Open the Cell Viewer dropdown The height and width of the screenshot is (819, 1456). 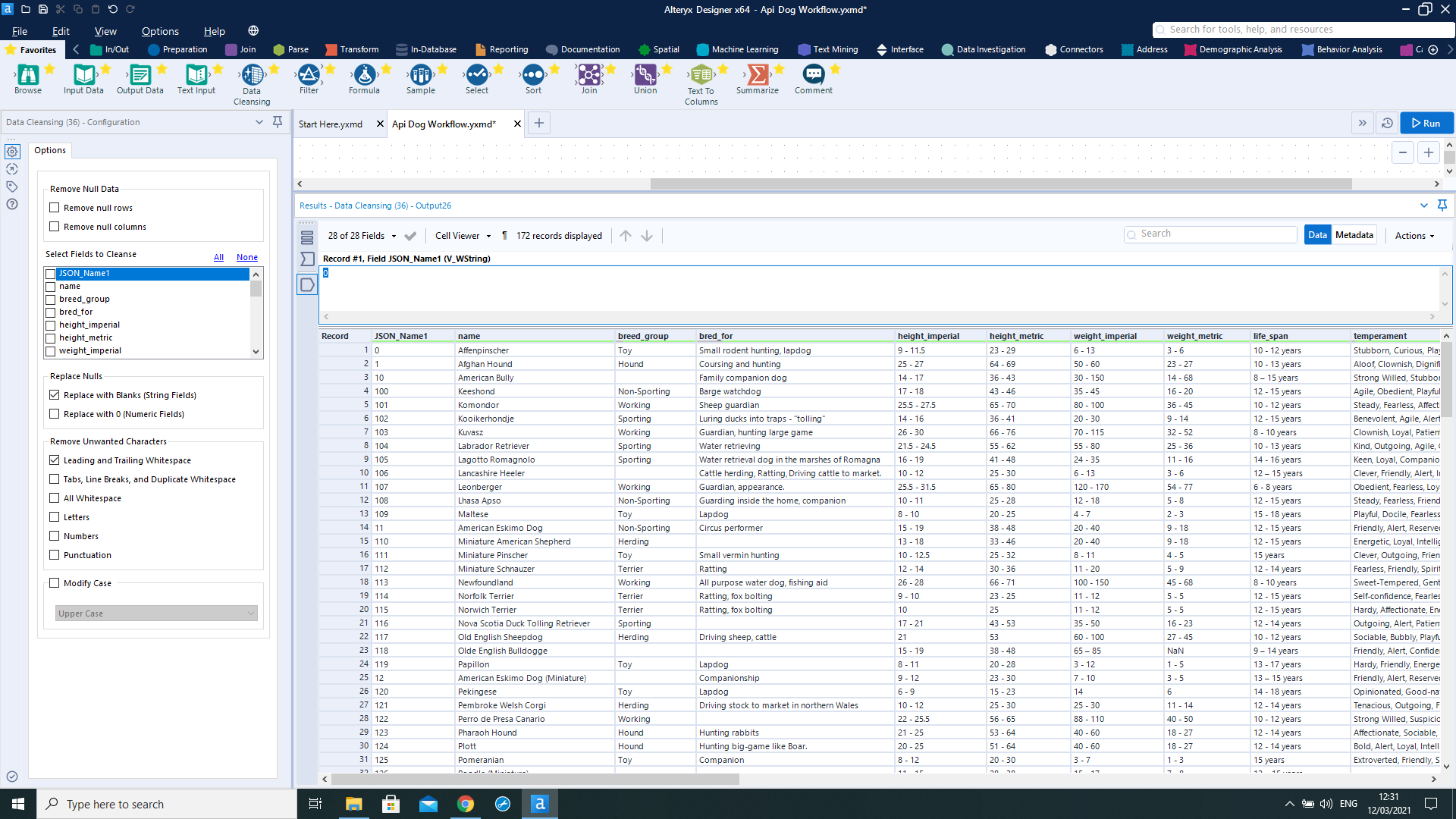pyautogui.click(x=463, y=236)
